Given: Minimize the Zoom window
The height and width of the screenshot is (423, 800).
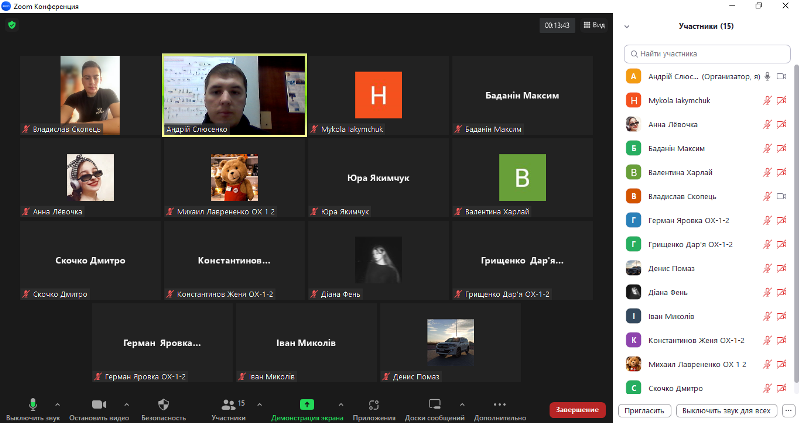Looking at the screenshot, I should pyautogui.click(x=732, y=6).
